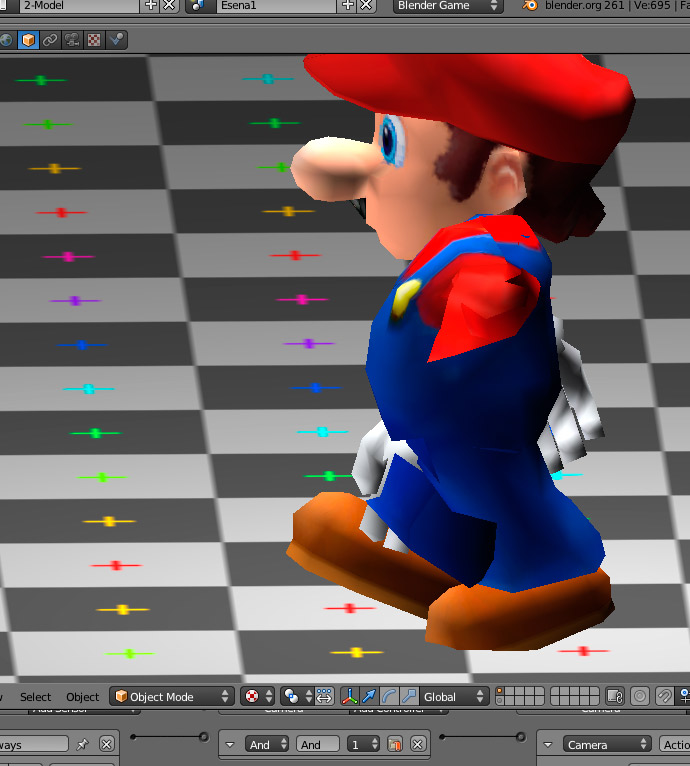Toggle the lock camera to layers button

coord(615,696)
